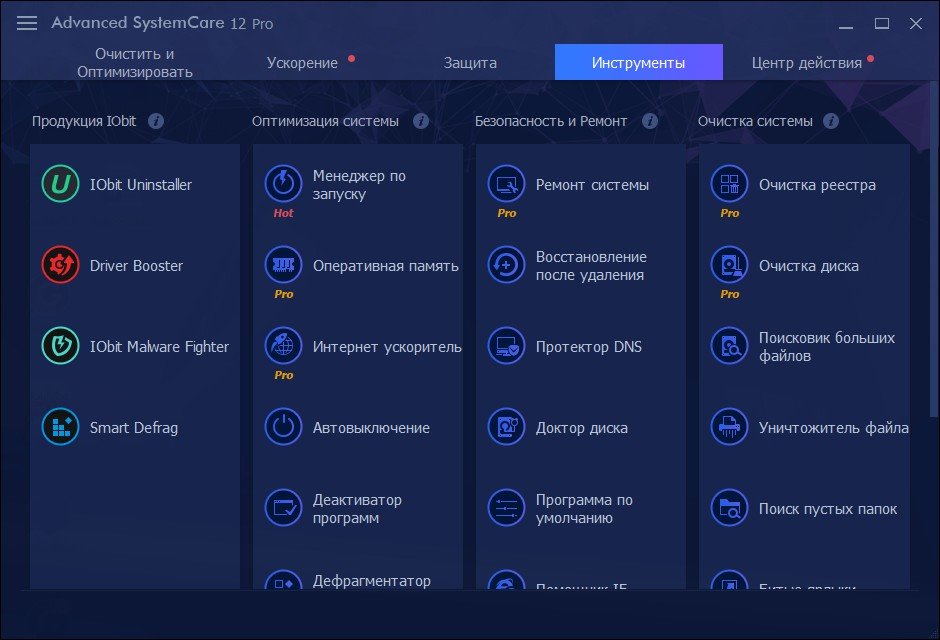Click IObit Malware Fighter shield icon
The height and width of the screenshot is (640, 940).
coord(60,347)
